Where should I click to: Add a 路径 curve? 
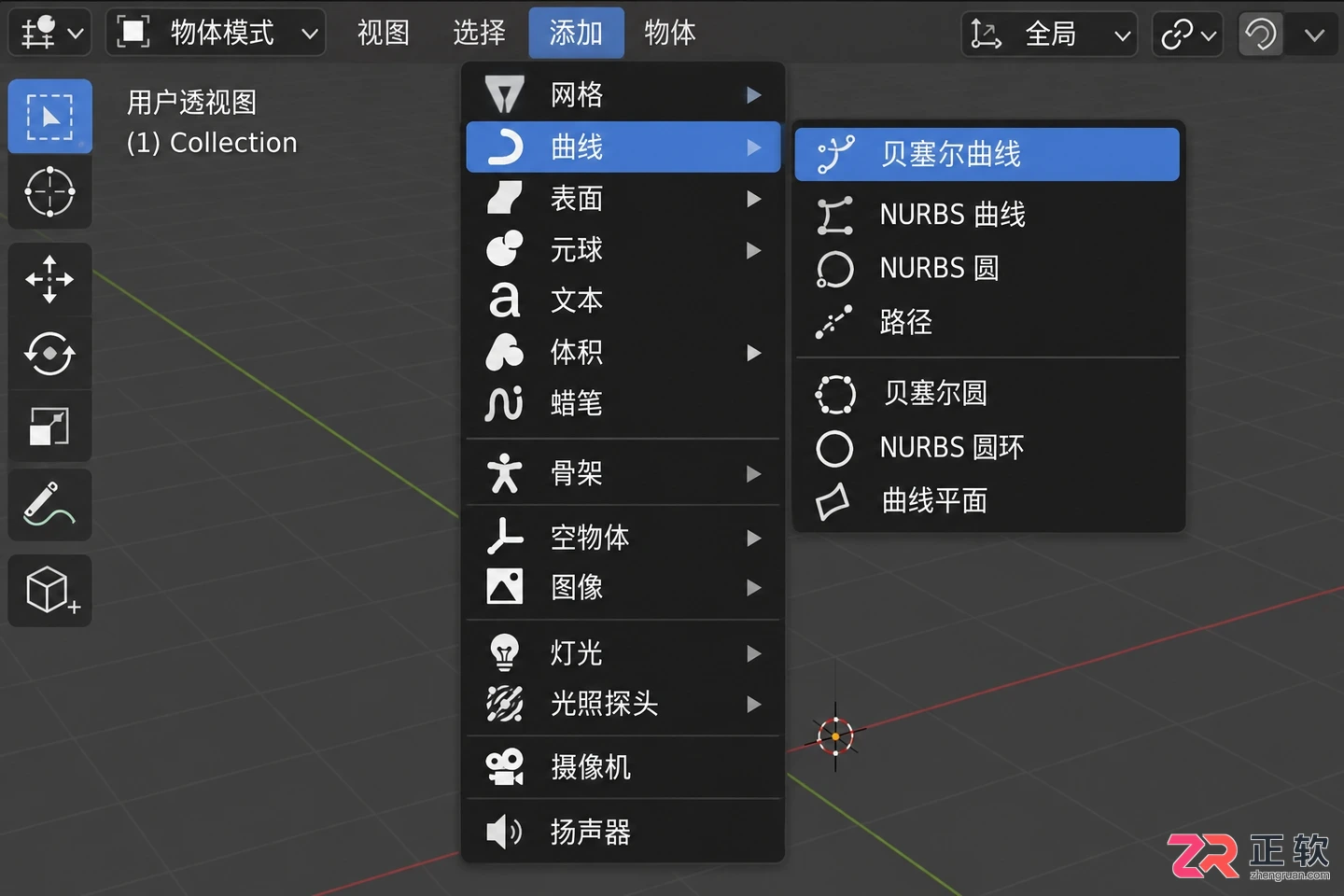[987, 323]
